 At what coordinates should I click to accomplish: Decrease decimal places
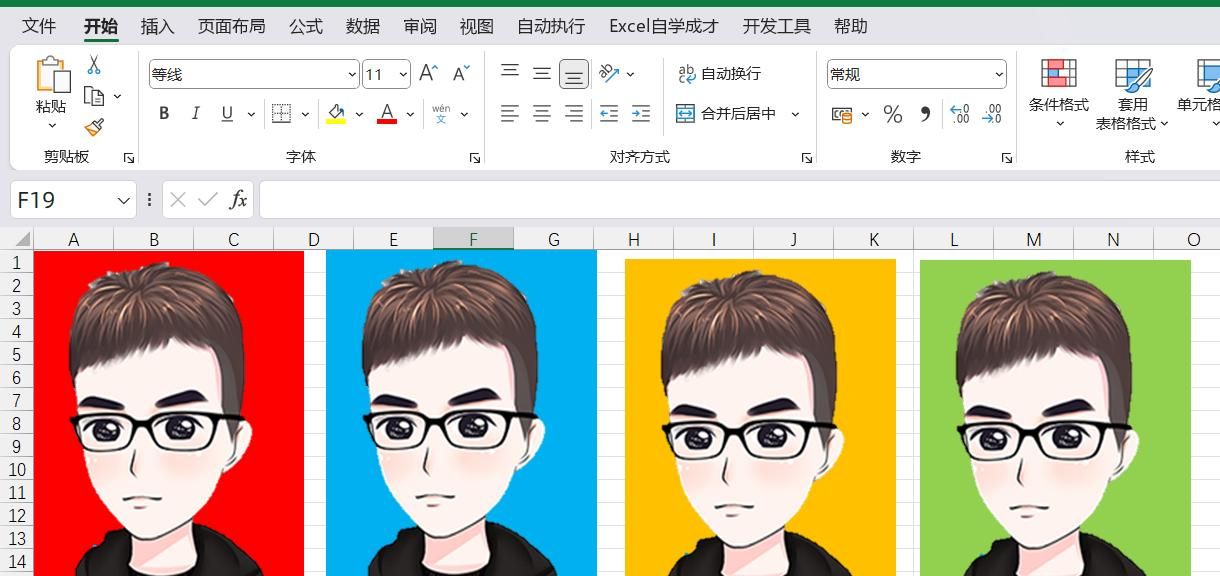pyautogui.click(x=991, y=114)
